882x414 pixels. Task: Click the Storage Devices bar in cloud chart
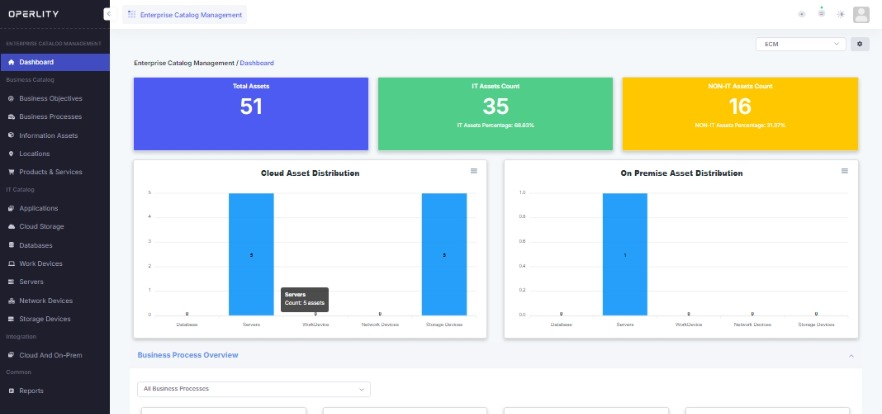tap(444, 254)
